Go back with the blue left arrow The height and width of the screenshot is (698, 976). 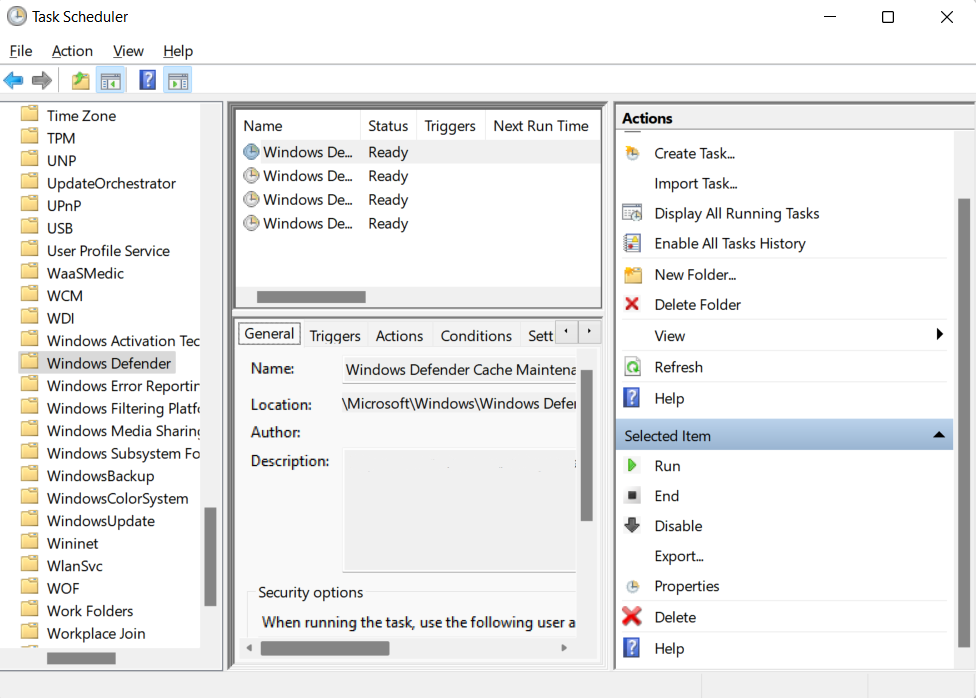(14, 80)
